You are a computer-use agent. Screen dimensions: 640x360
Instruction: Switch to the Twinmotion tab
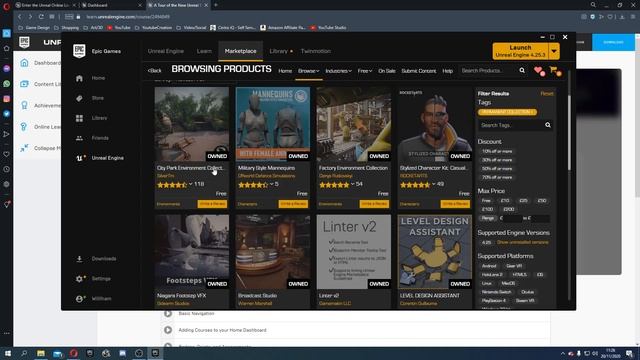[x=316, y=51]
